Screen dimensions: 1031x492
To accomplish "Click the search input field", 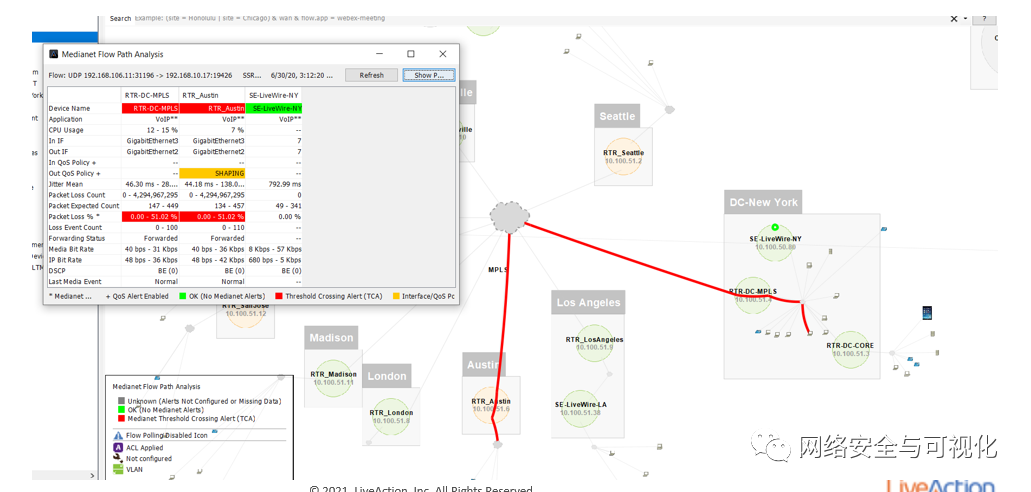I will pyautogui.click(x=539, y=18).
